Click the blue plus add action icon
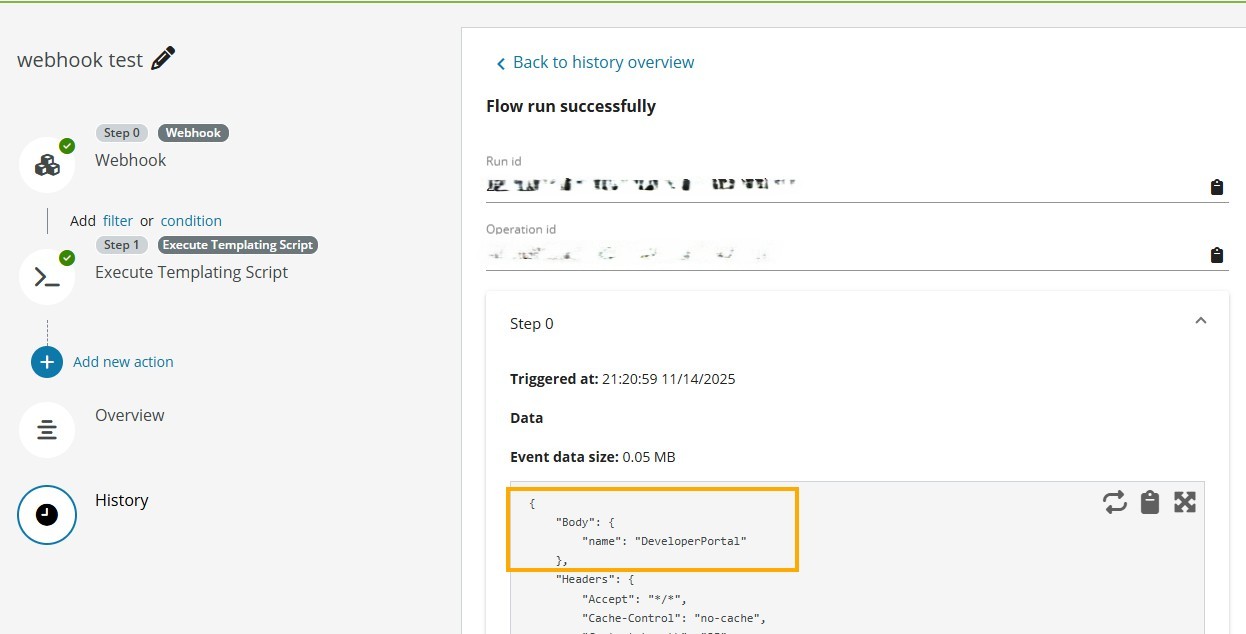 [47, 362]
